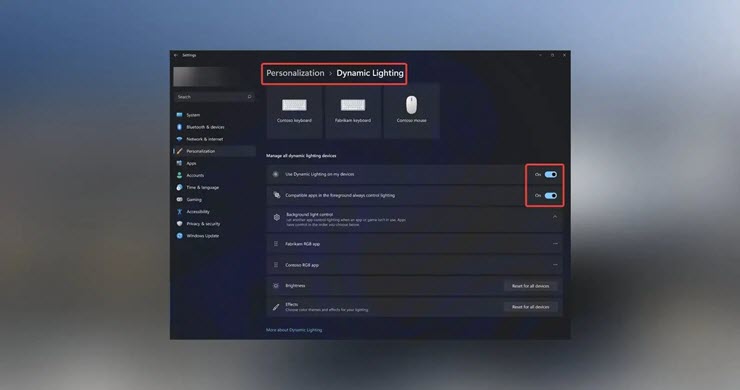The image size is (740, 390).
Task: Click the Effects row label
Action: point(292,305)
